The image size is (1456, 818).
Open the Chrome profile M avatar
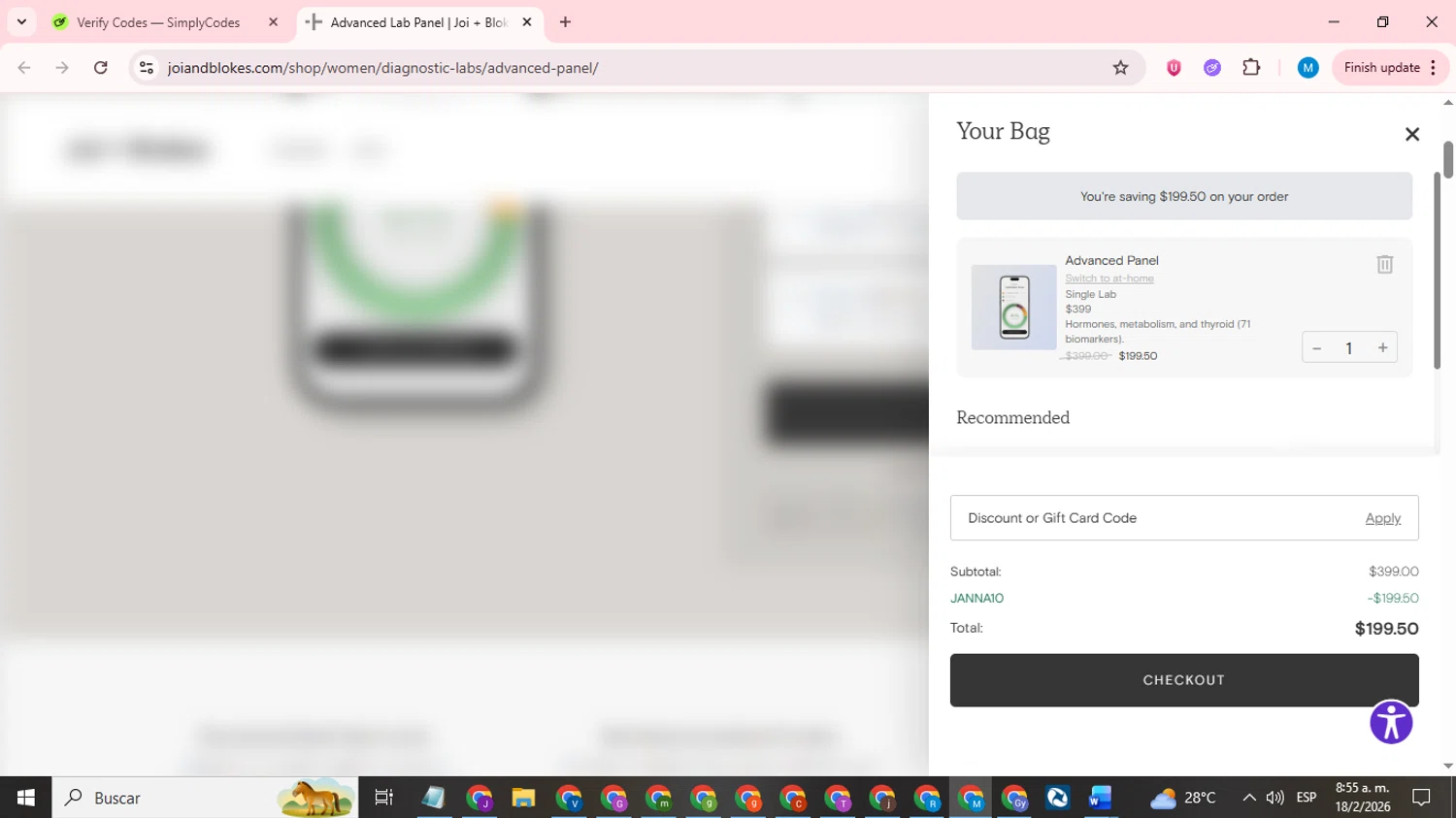(x=1307, y=68)
